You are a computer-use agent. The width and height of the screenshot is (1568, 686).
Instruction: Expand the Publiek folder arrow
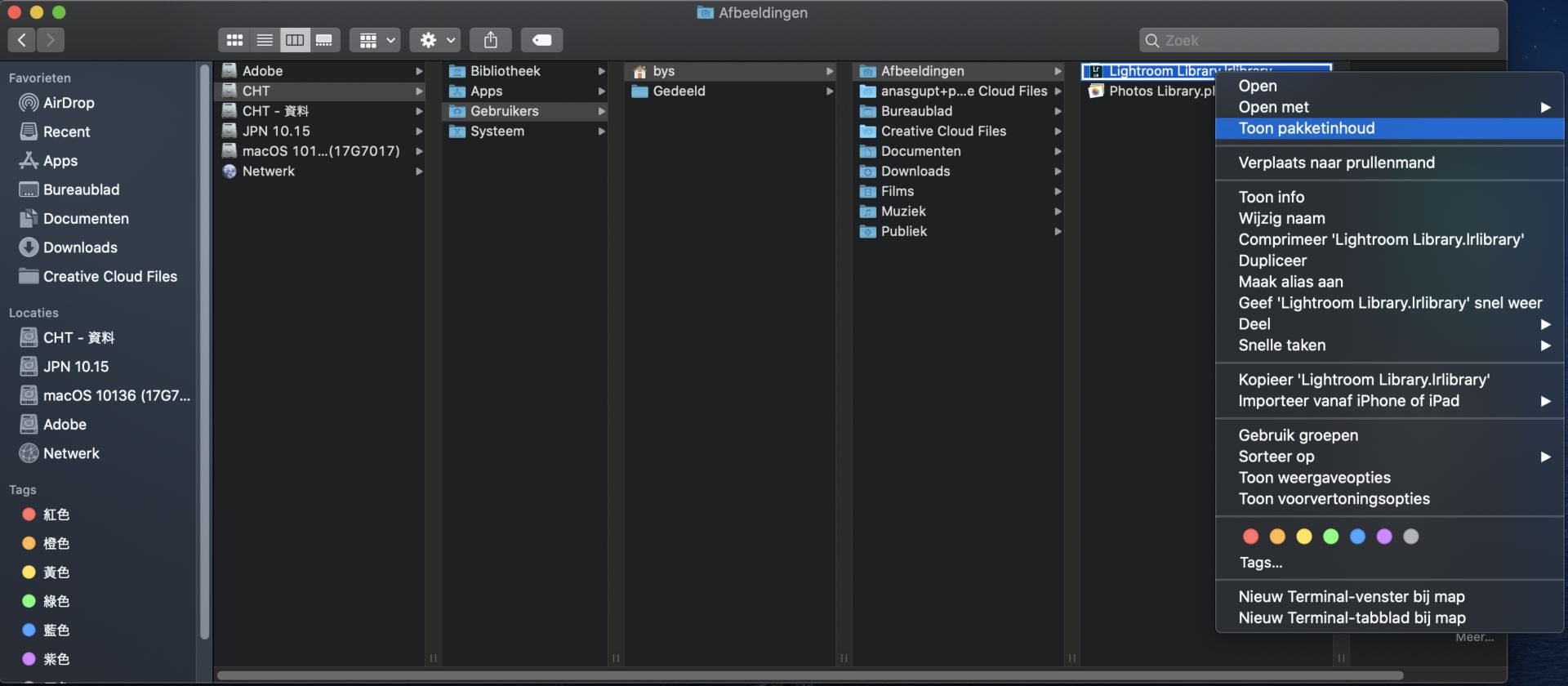(x=1058, y=231)
